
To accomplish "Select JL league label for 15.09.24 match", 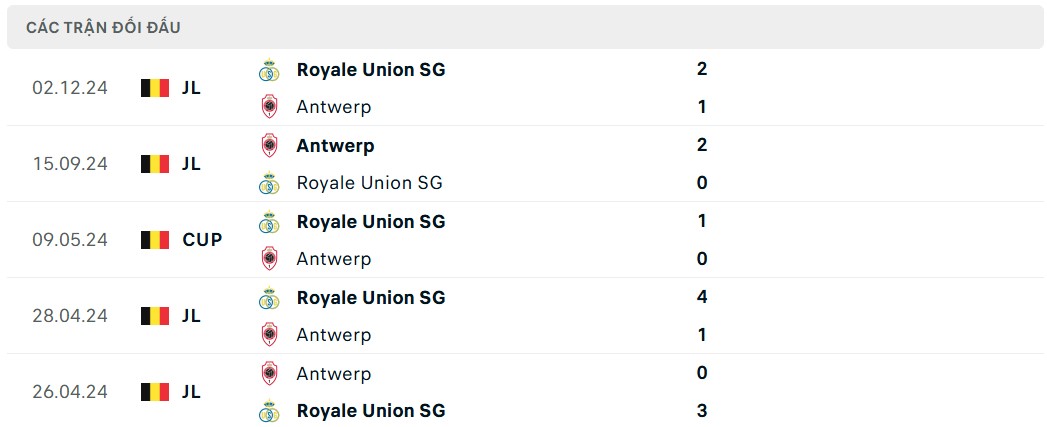I will 191,164.
